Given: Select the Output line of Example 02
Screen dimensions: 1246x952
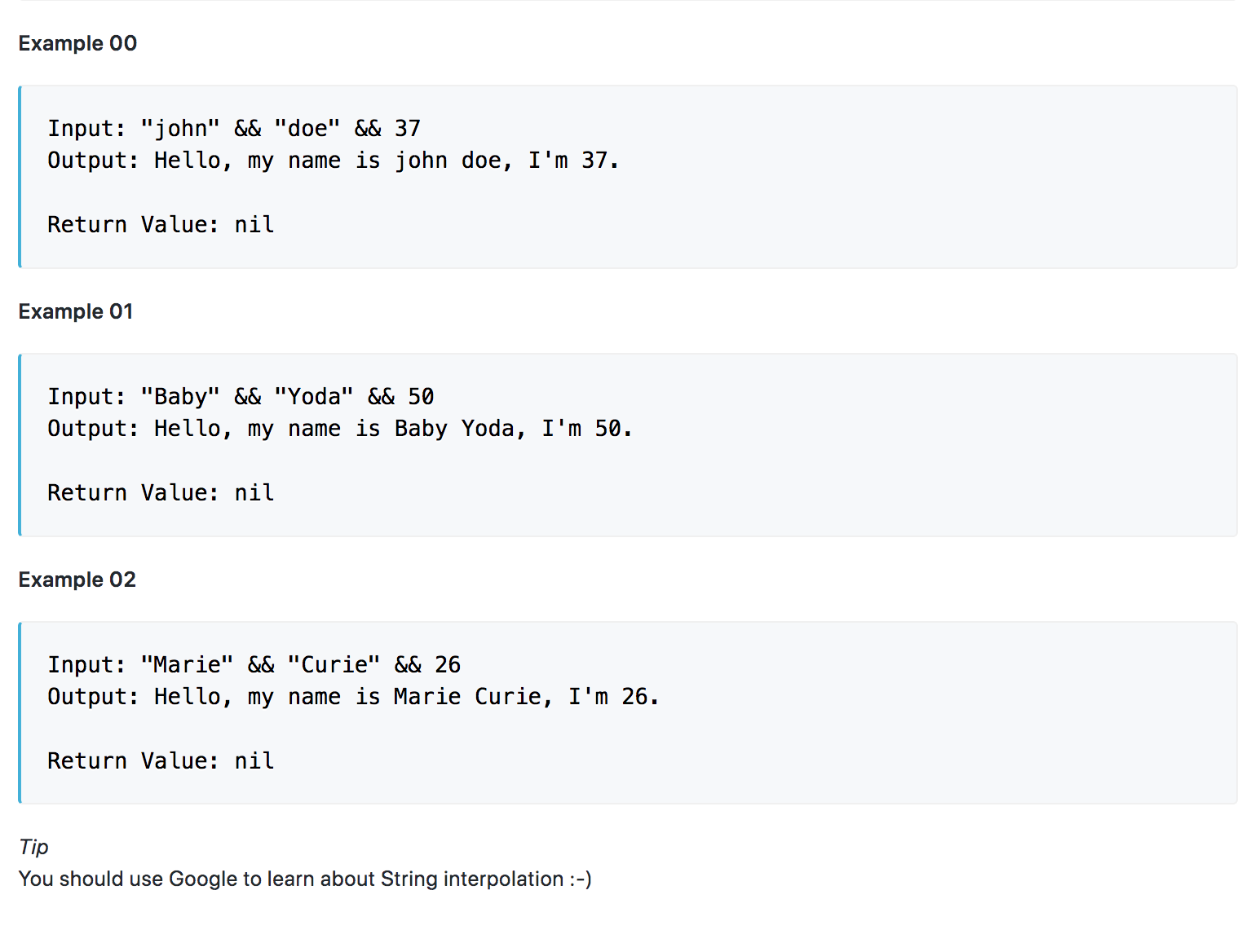Looking at the screenshot, I should tap(352, 696).
